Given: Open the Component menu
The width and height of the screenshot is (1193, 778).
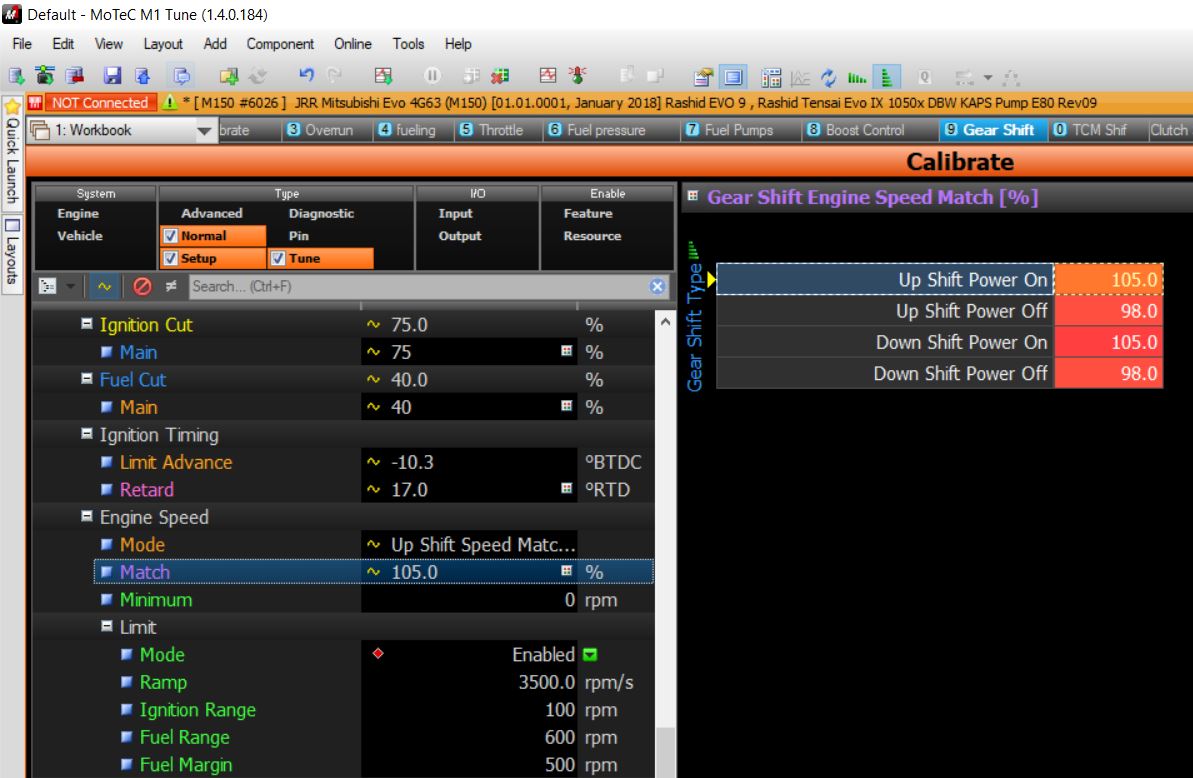Looking at the screenshot, I should tap(280, 44).
